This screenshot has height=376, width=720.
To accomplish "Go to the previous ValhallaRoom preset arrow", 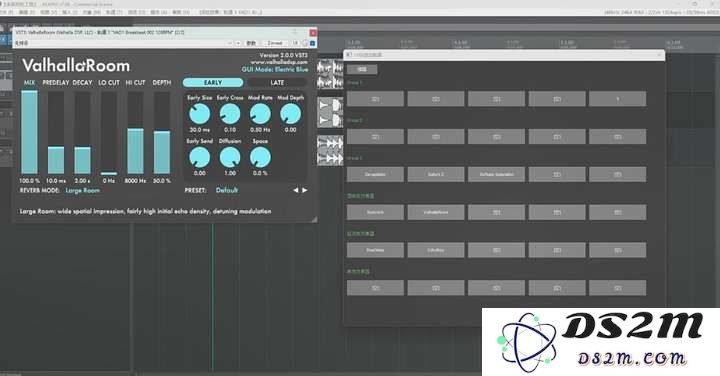I will click(x=296, y=190).
